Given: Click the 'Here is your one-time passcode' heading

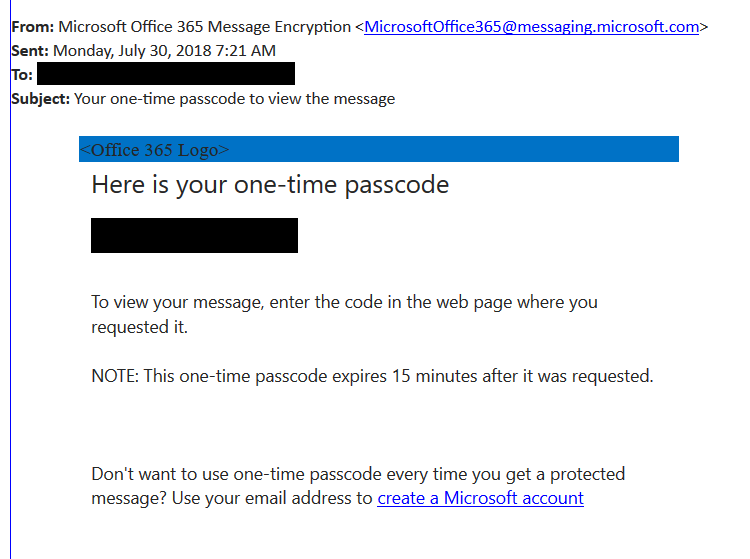Looking at the screenshot, I should tap(270, 185).
